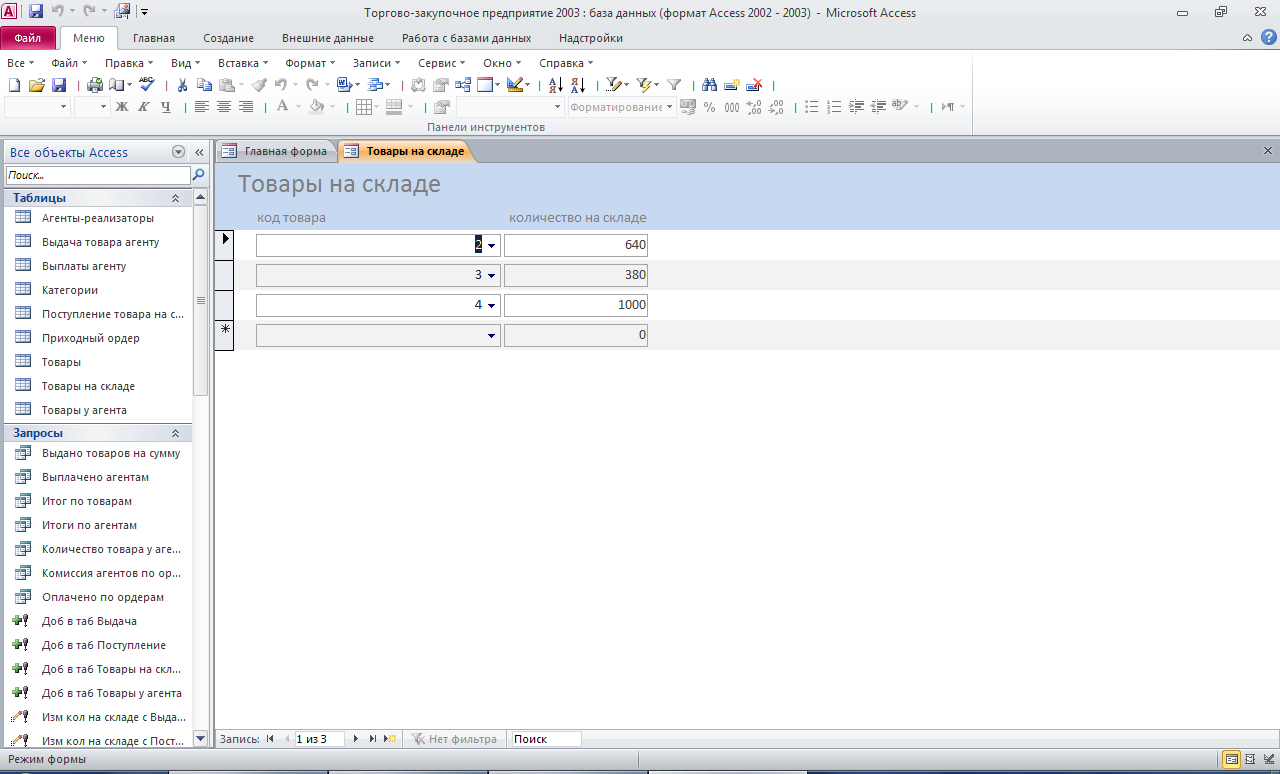Click the Center alignment icon

pos(224,107)
